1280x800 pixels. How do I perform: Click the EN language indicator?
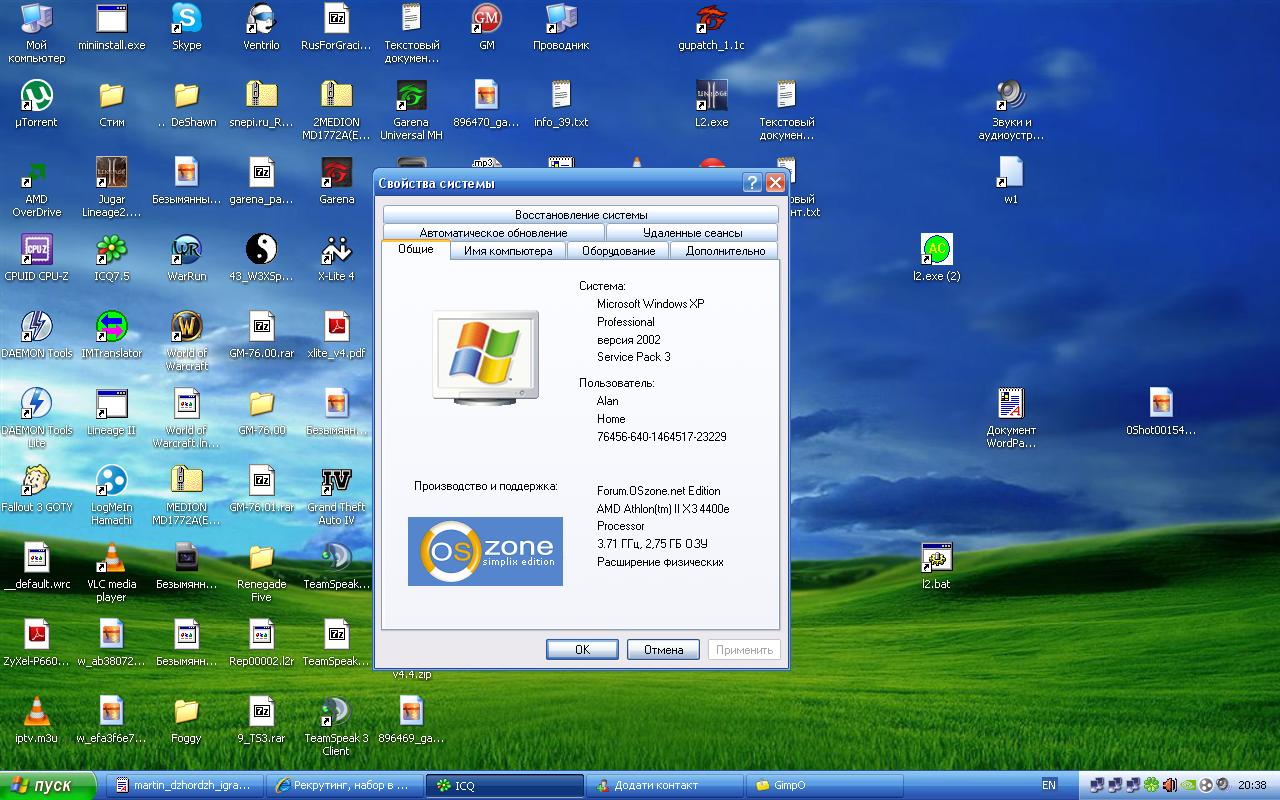point(1048,785)
